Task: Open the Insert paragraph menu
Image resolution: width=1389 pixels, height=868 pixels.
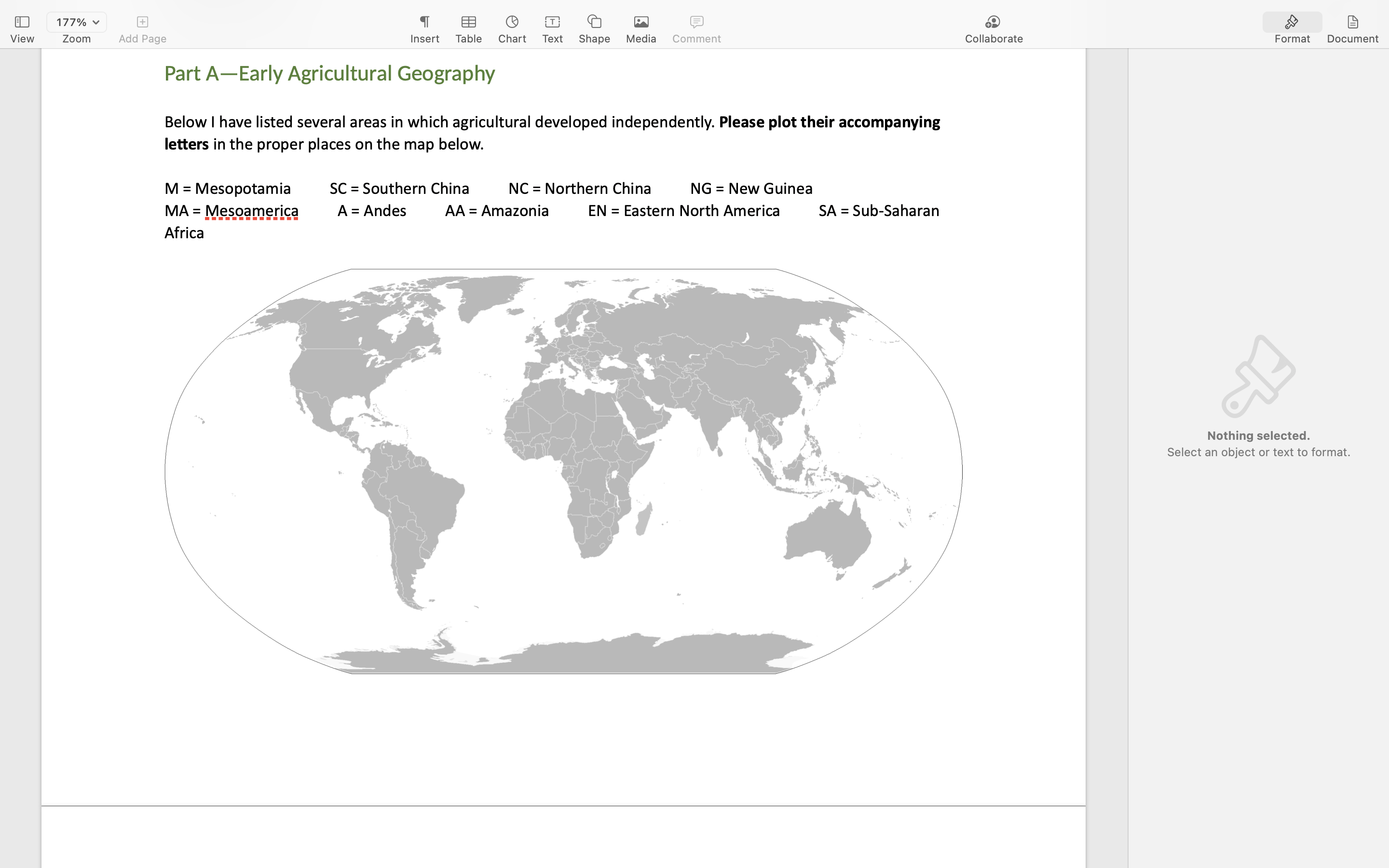Action: tap(424, 22)
